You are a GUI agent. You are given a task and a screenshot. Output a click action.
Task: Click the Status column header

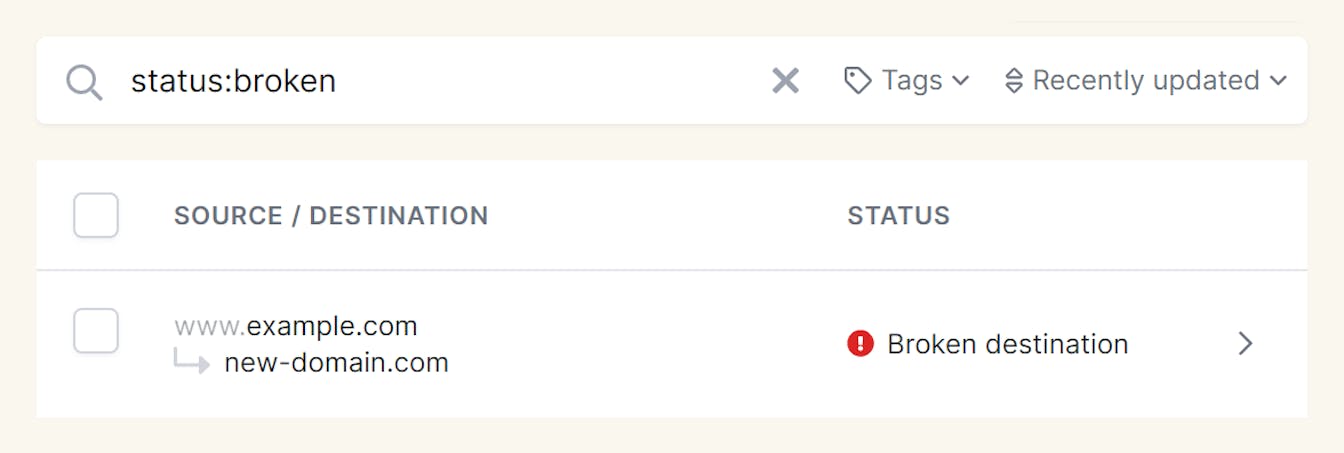898,215
